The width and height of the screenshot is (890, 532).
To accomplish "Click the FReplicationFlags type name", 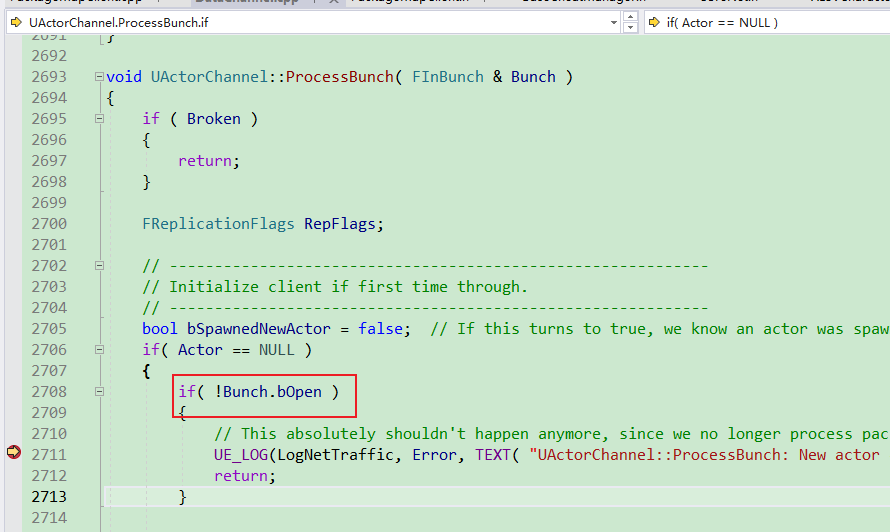I will (219, 224).
